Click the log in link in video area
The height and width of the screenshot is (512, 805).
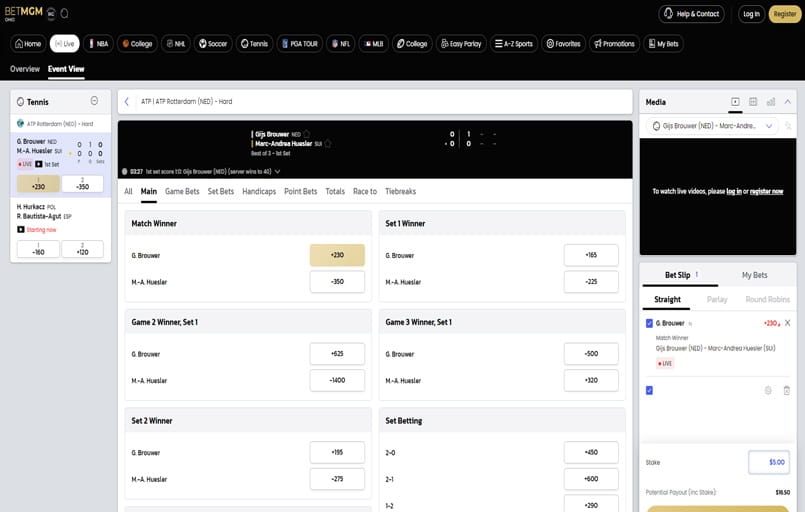(734, 192)
